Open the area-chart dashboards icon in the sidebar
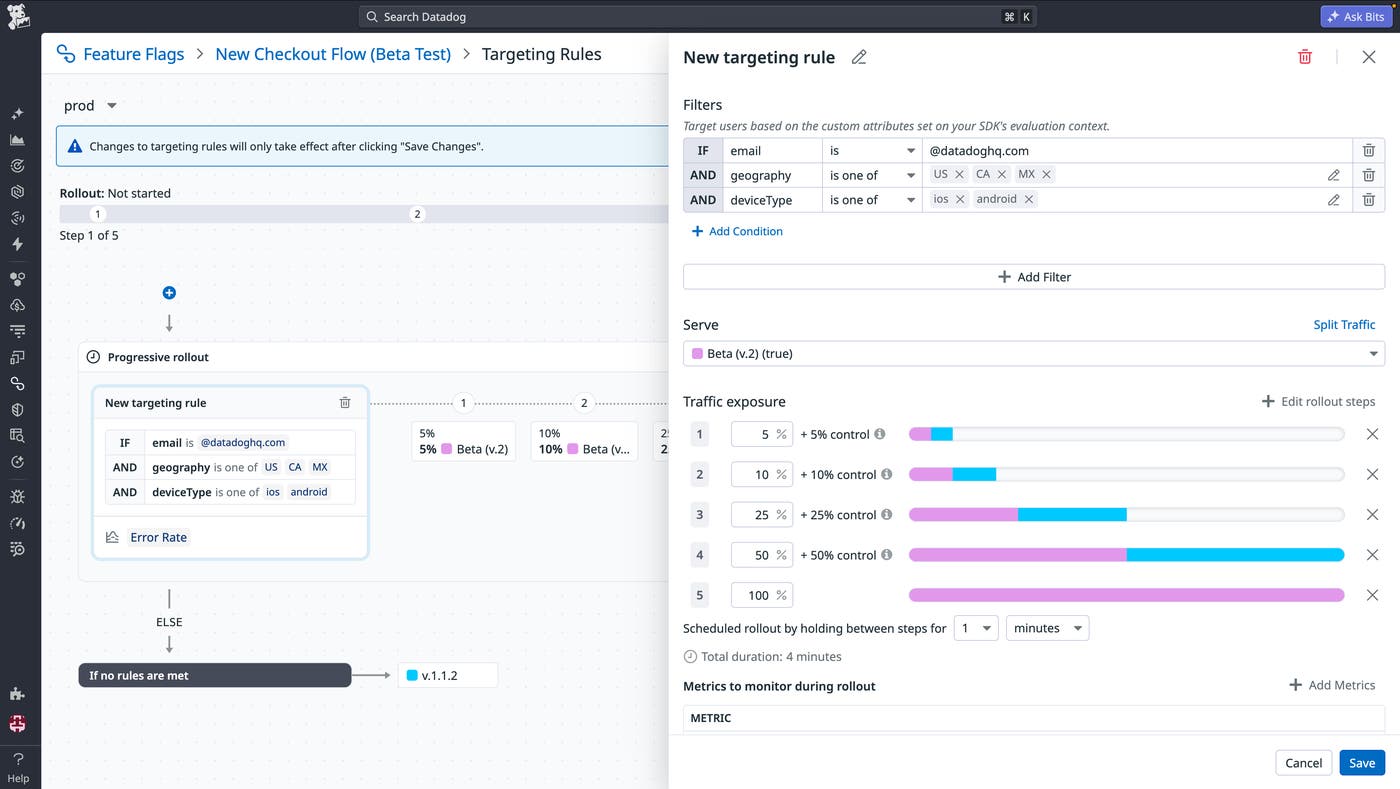Viewport: 1400px width, 789px height. (x=17, y=140)
